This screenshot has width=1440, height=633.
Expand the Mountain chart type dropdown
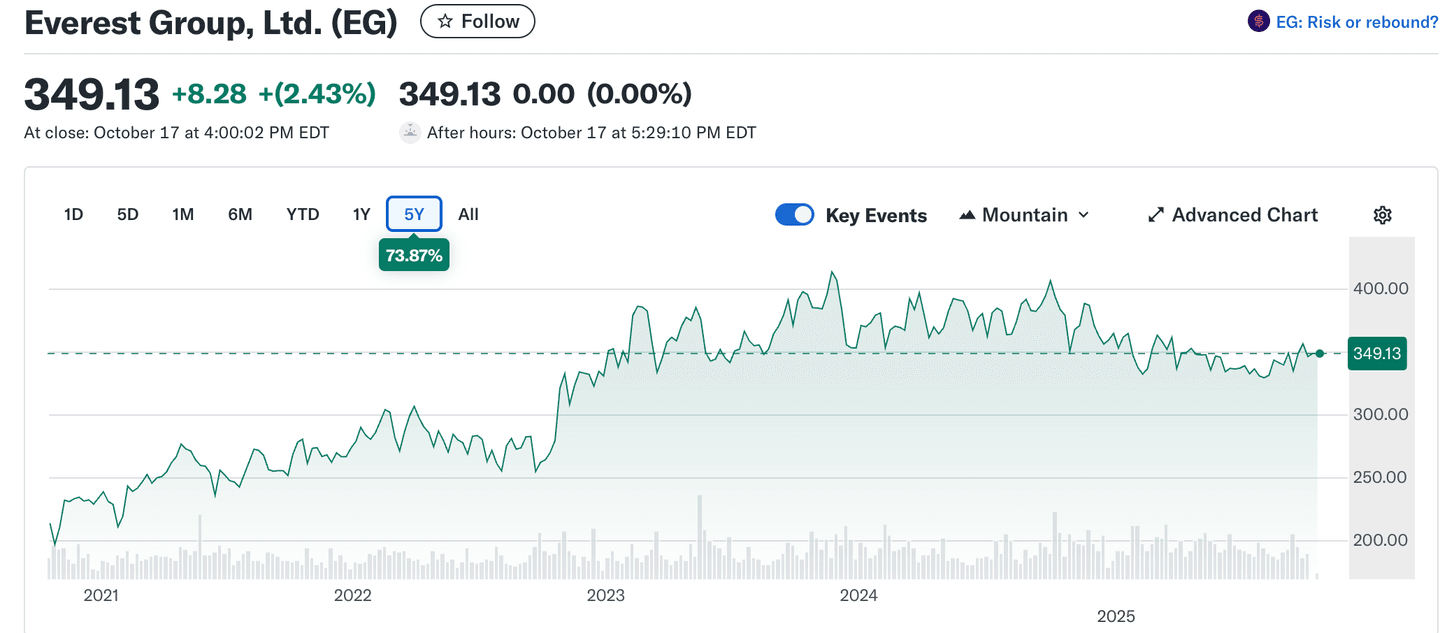pos(1084,215)
